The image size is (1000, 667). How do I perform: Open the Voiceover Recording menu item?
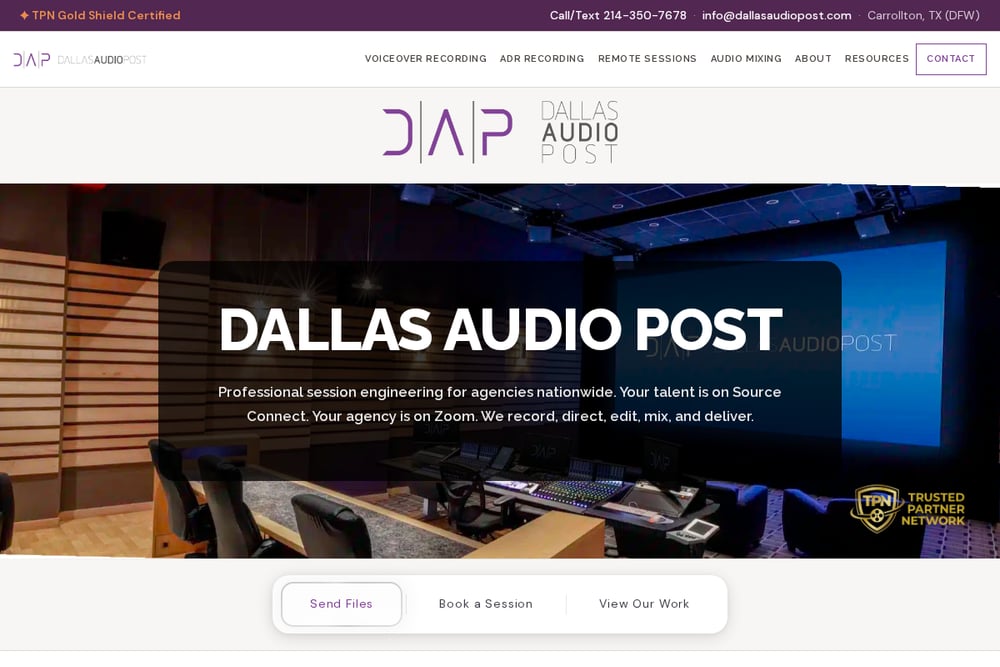pyautogui.click(x=425, y=59)
